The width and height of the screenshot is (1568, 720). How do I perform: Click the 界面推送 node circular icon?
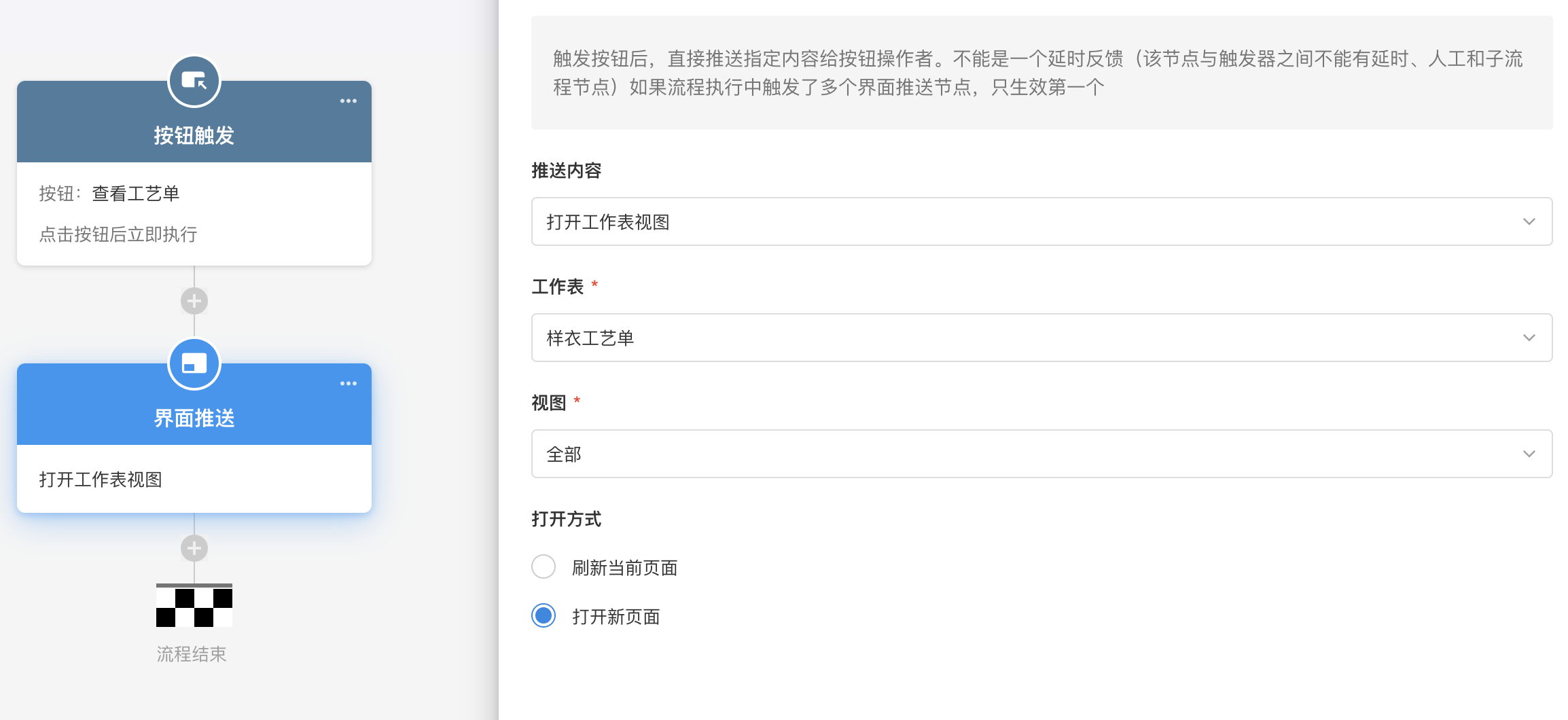coord(194,364)
